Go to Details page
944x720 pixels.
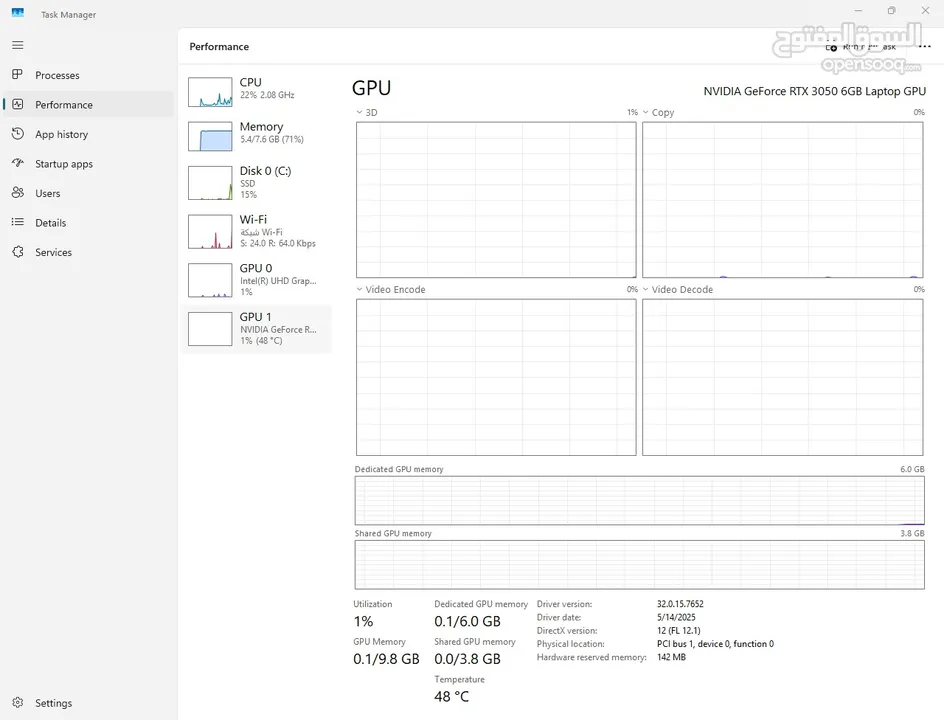[x=51, y=223]
